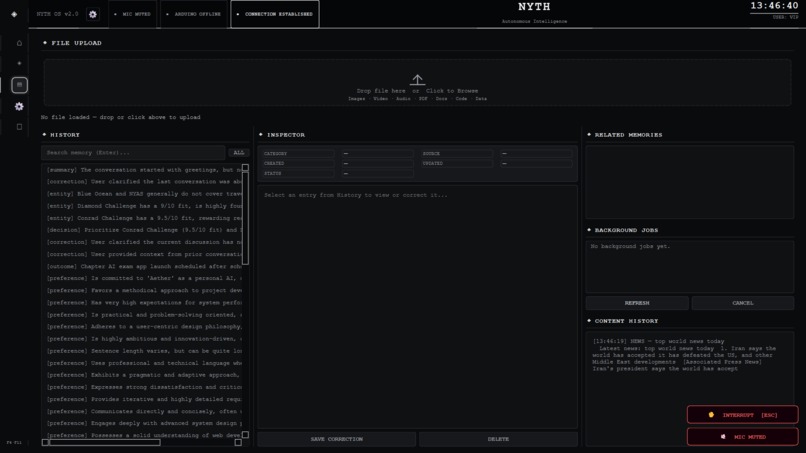This screenshot has width=806, height=453.
Task: Click the DELETE button in Inspector
Action: [x=498, y=439]
